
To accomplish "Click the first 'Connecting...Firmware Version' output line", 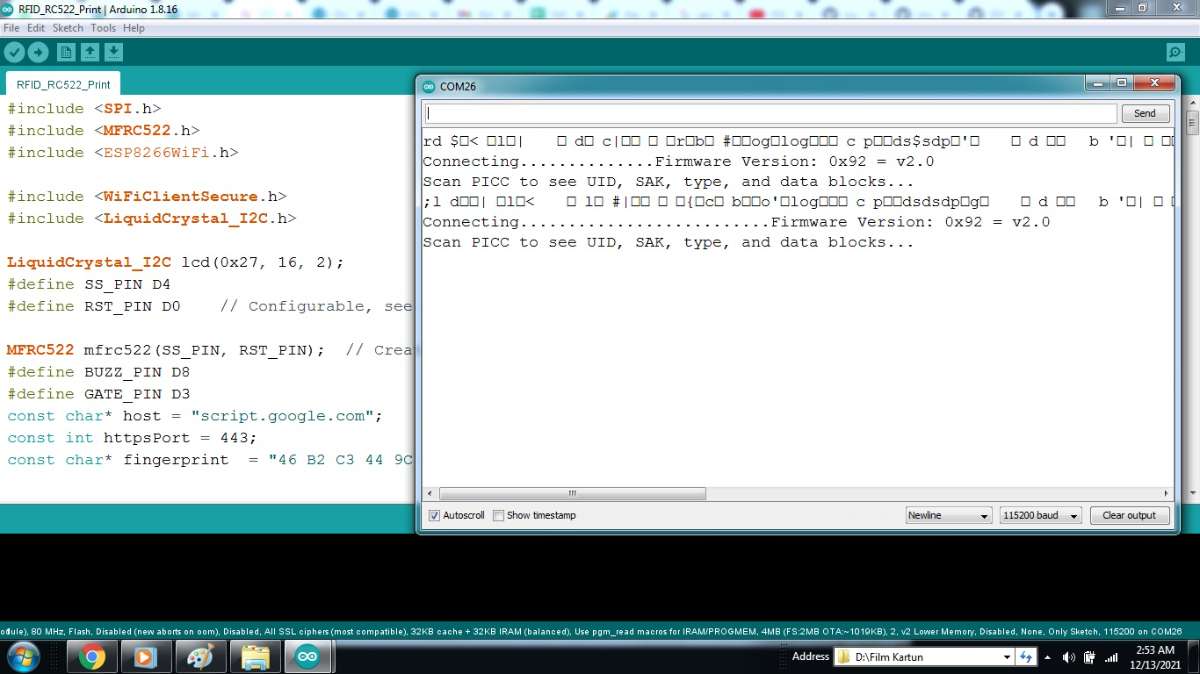I will tap(678, 162).
